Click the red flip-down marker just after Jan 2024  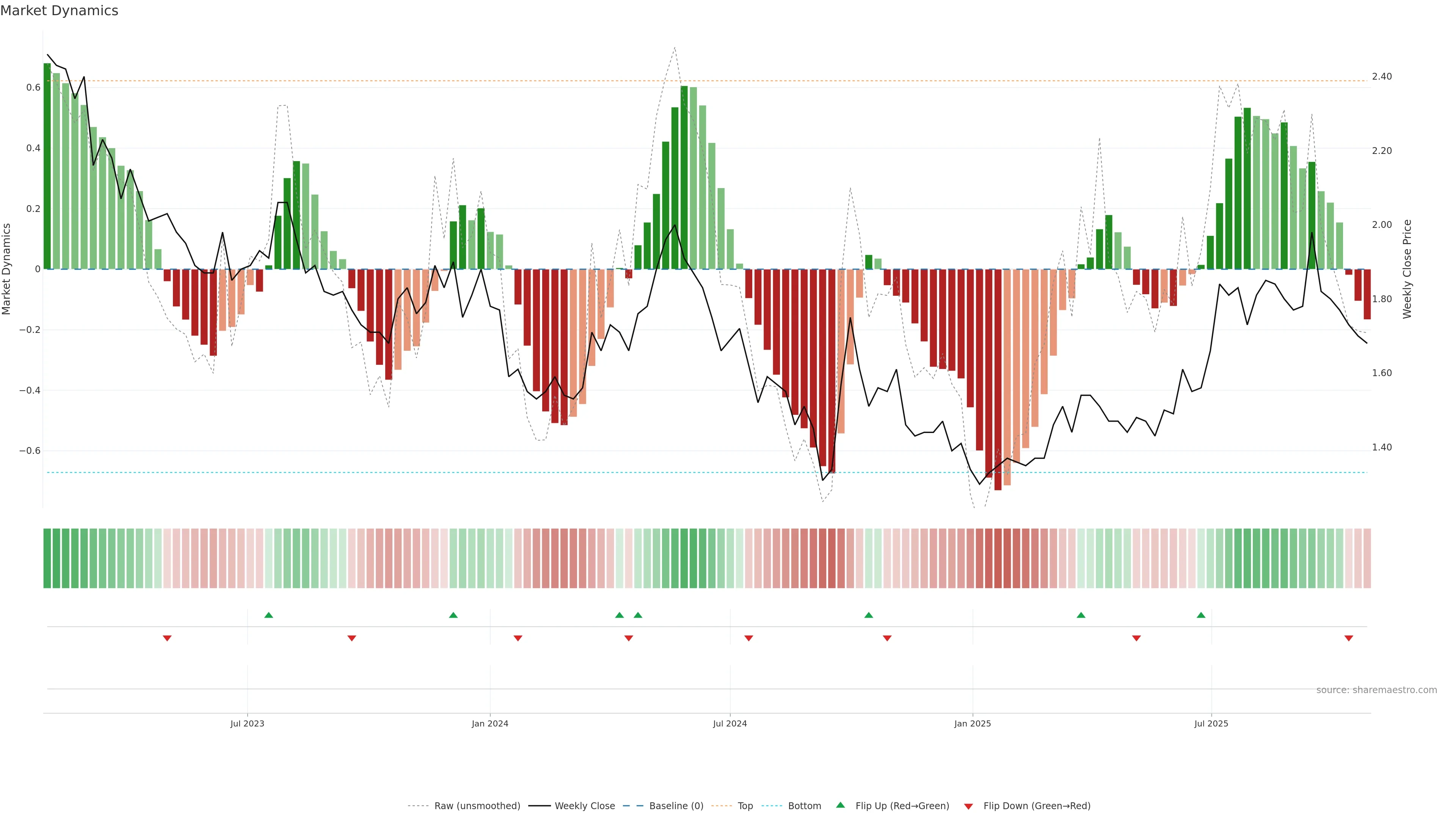point(518,638)
